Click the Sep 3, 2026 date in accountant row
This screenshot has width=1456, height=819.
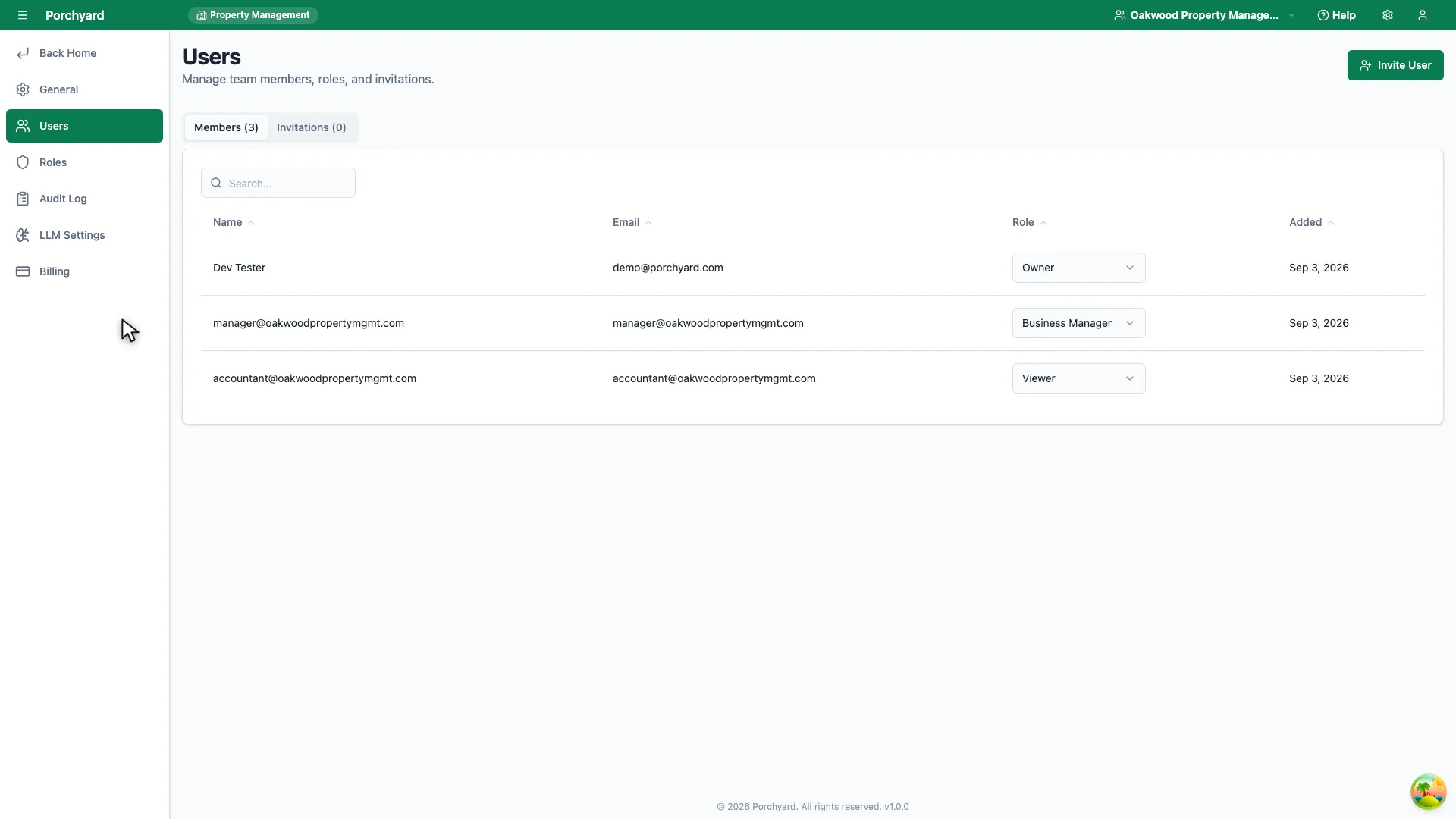point(1319,378)
